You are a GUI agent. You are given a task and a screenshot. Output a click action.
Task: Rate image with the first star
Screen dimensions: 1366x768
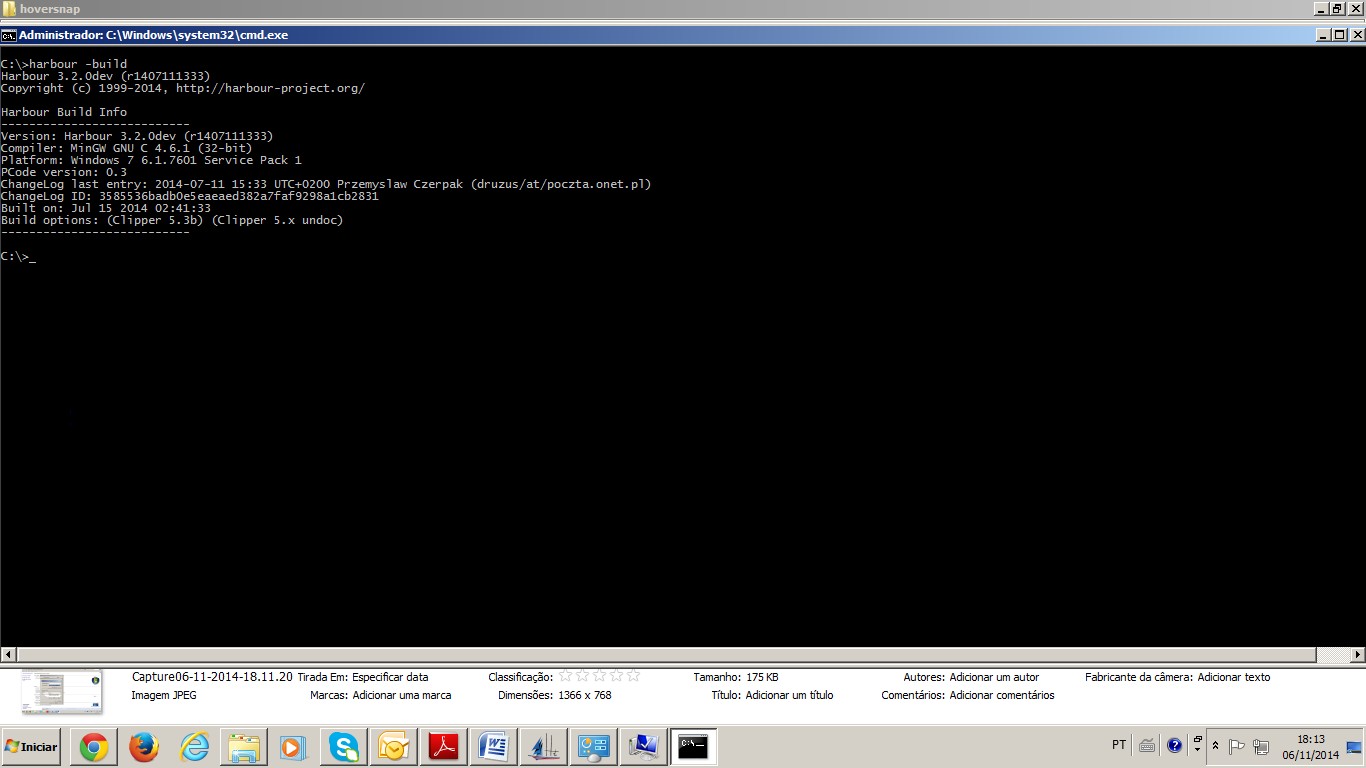(566, 676)
